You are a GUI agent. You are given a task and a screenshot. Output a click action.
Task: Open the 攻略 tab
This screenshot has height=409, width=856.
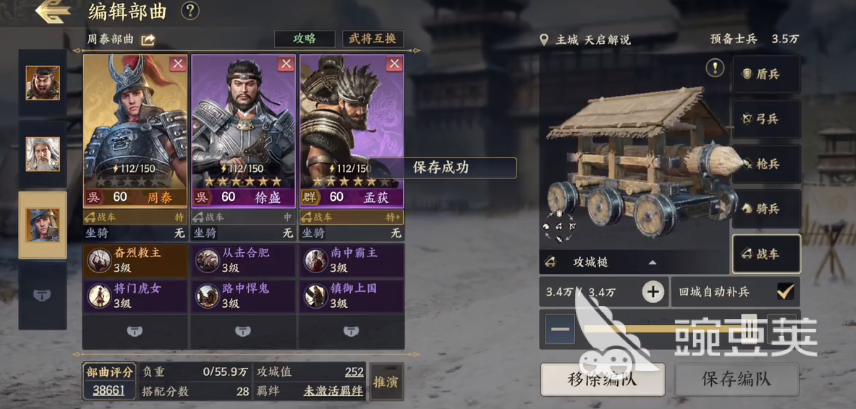tap(305, 39)
